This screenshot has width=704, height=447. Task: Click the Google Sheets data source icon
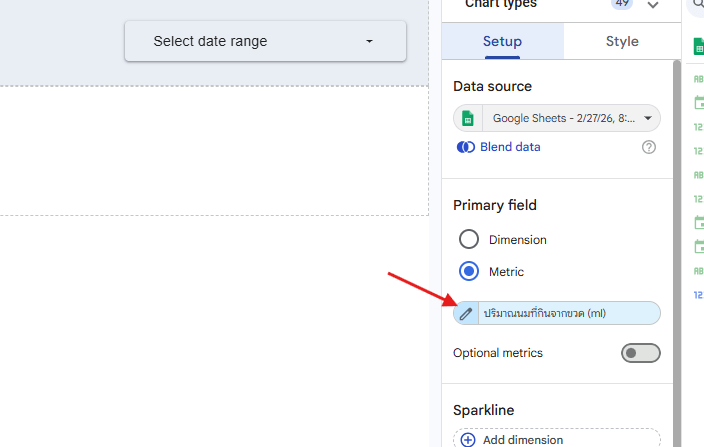(467, 118)
